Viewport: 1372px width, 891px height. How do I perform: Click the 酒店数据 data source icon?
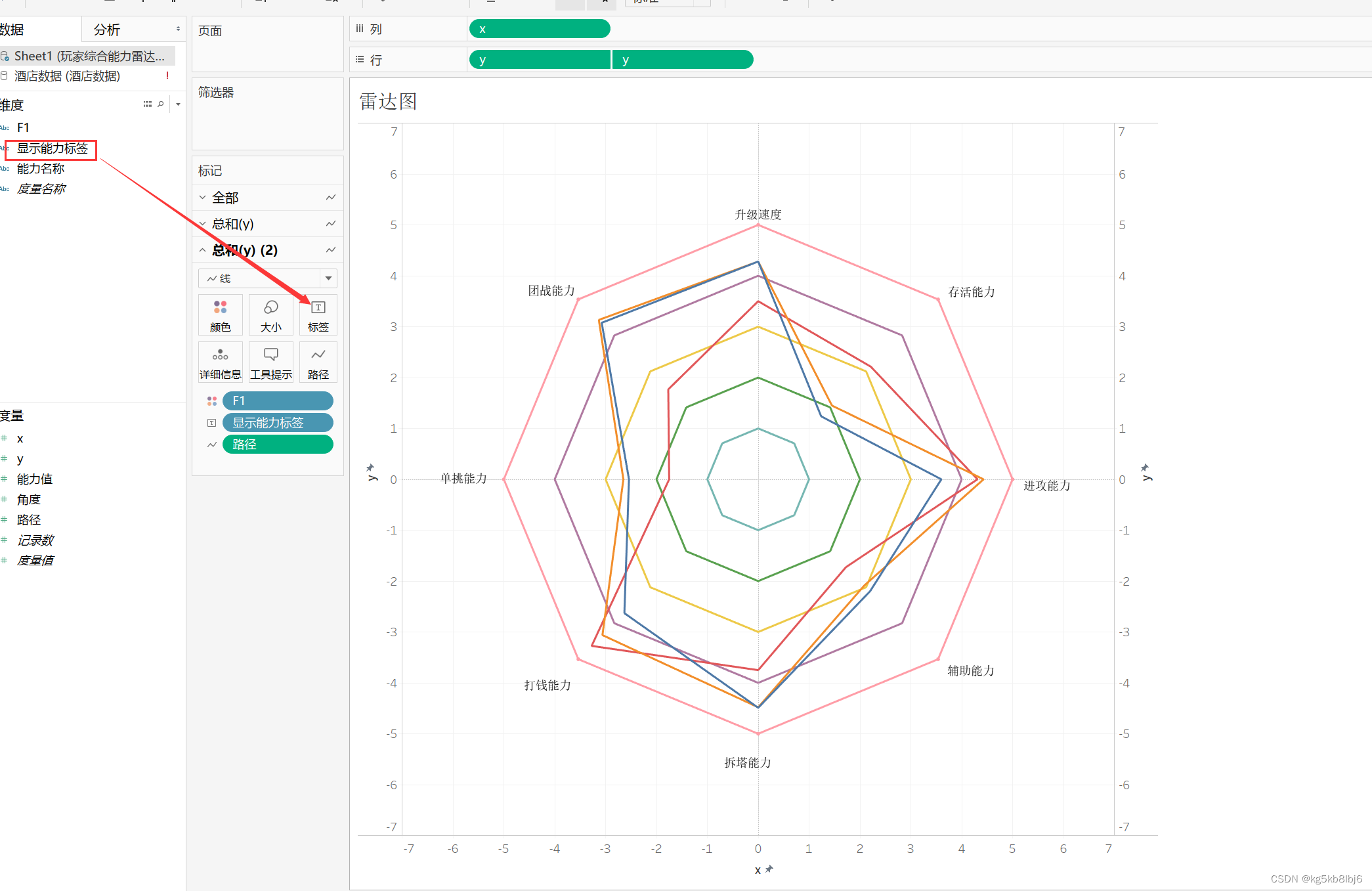point(4,76)
